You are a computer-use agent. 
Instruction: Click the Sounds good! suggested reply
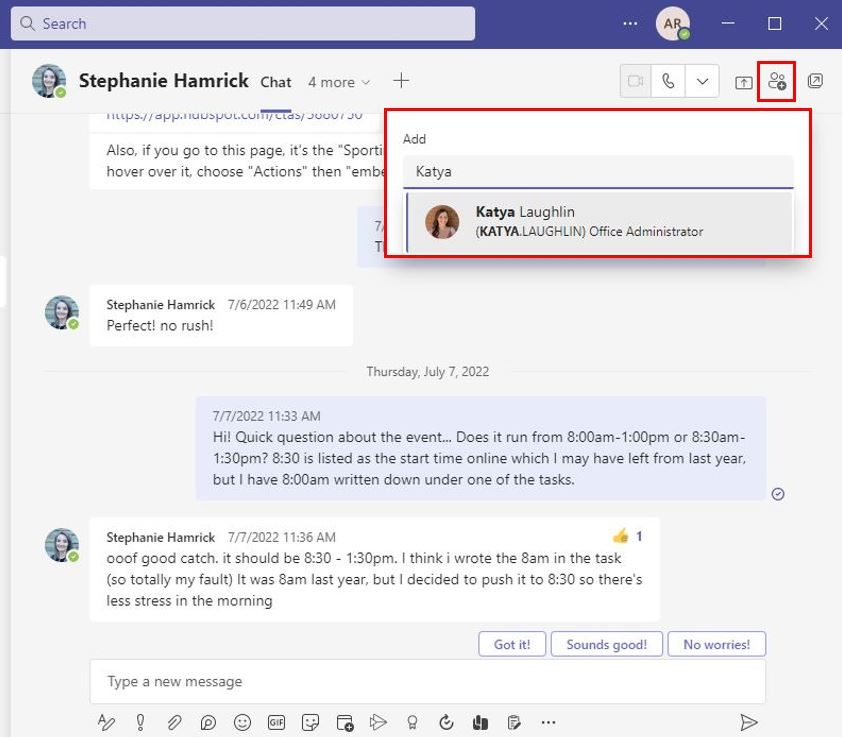pos(606,644)
